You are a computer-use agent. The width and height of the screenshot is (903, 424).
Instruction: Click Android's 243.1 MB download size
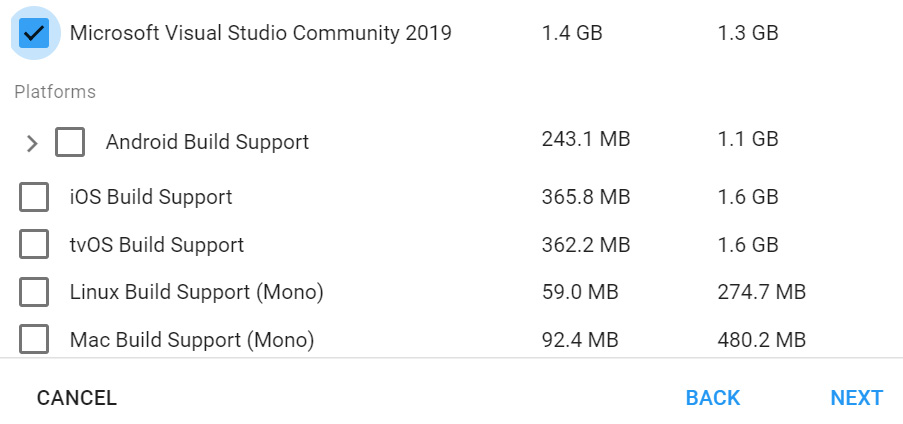(x=586, y=139)
